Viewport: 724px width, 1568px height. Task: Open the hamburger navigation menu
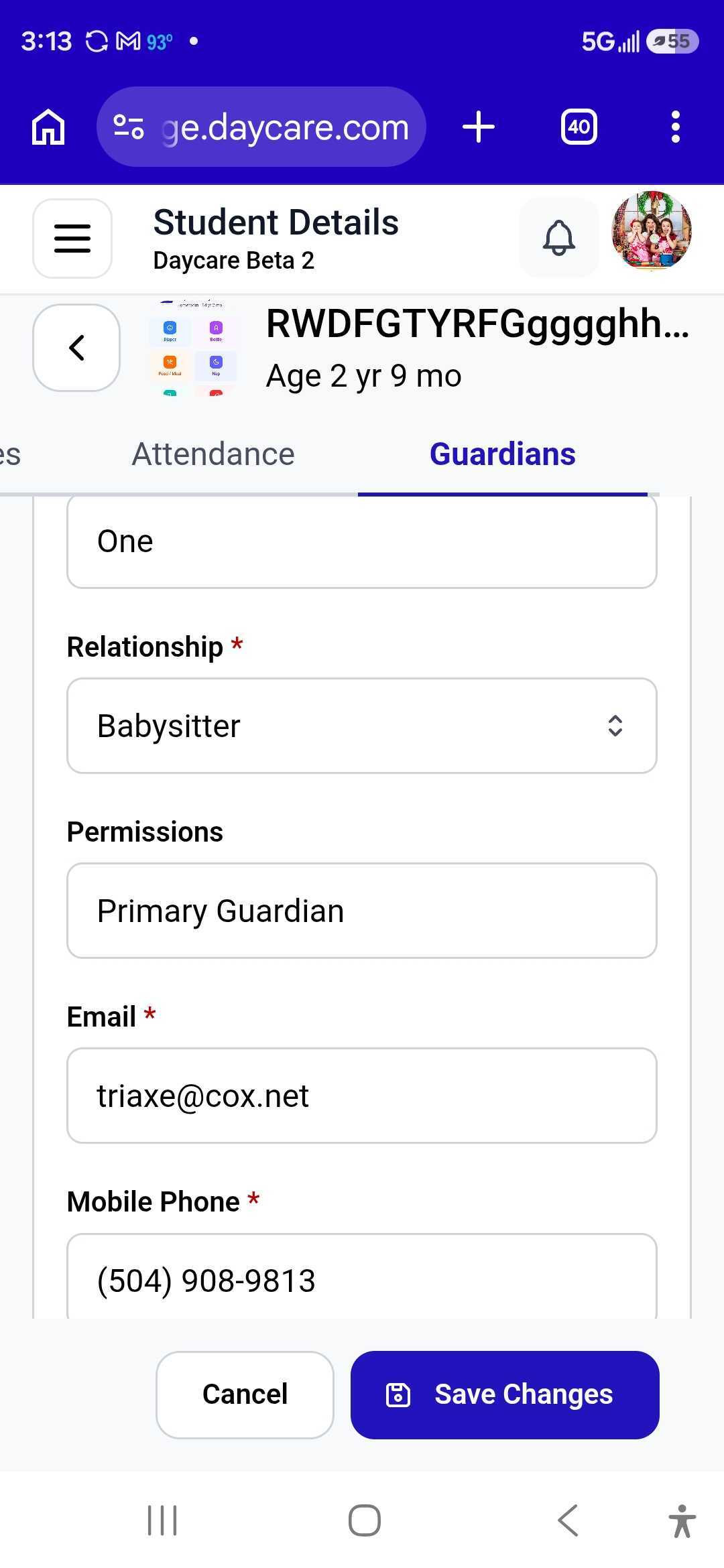[x=72, y=239]
